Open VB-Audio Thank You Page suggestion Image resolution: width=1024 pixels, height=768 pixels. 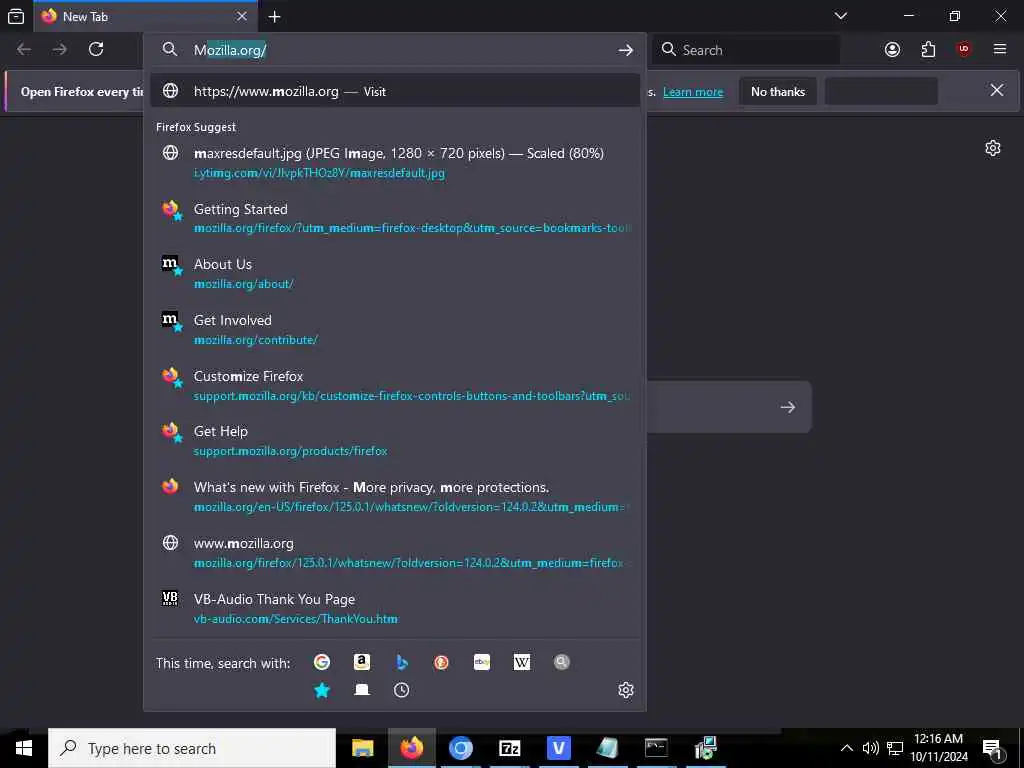coord(394,609)
